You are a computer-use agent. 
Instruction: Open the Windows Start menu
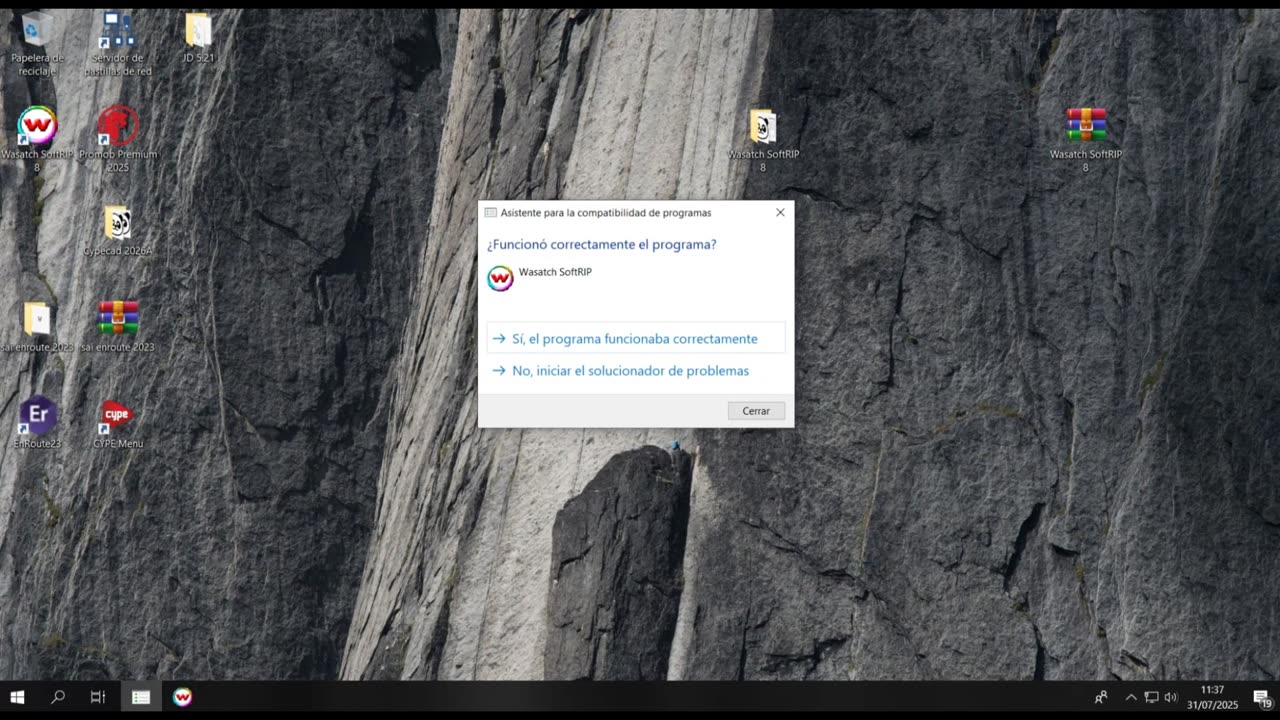(17, 697)
